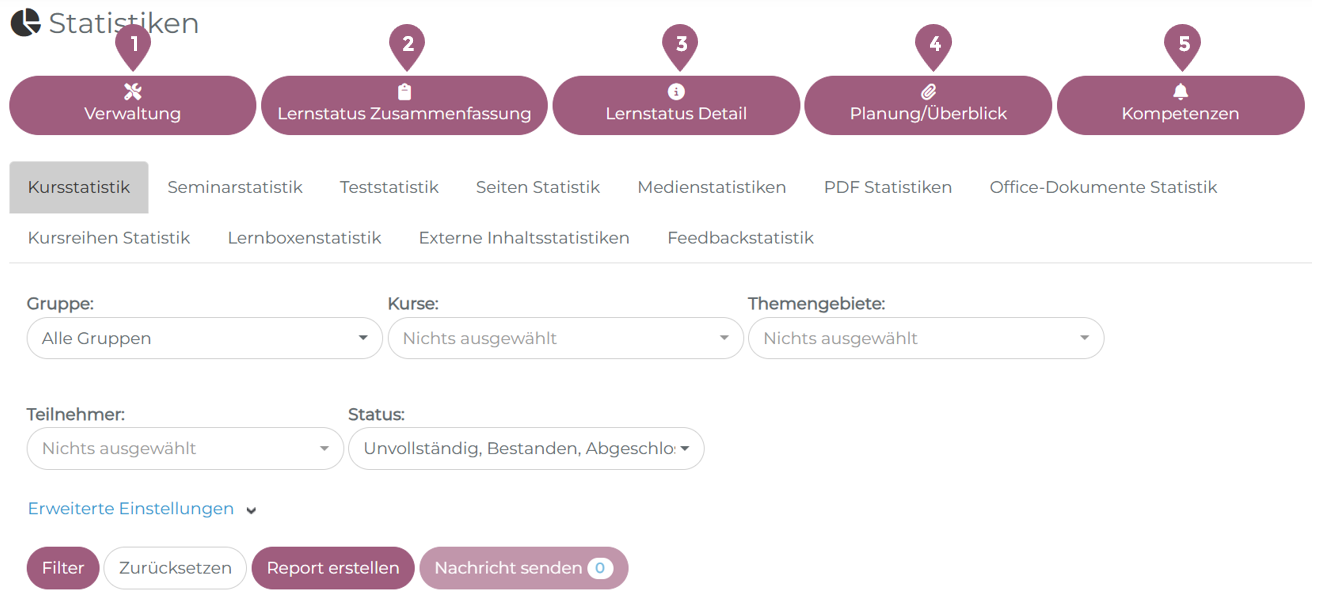Click the clipboard icon in Lernstatus Zusammenfassung
The image size is (1333, 605).
click(x=404, y=92)
